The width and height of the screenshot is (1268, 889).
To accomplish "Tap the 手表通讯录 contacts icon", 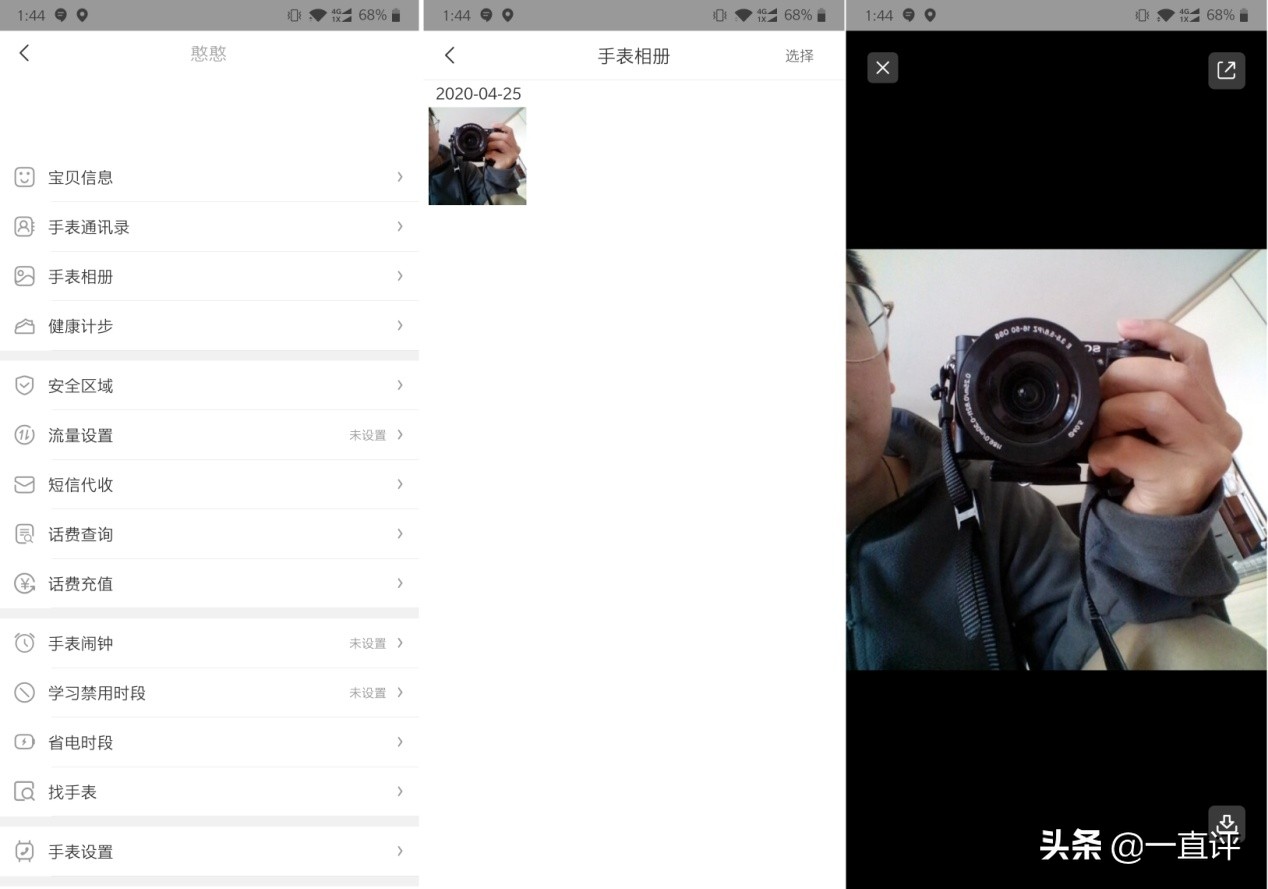I will [24, 227].
